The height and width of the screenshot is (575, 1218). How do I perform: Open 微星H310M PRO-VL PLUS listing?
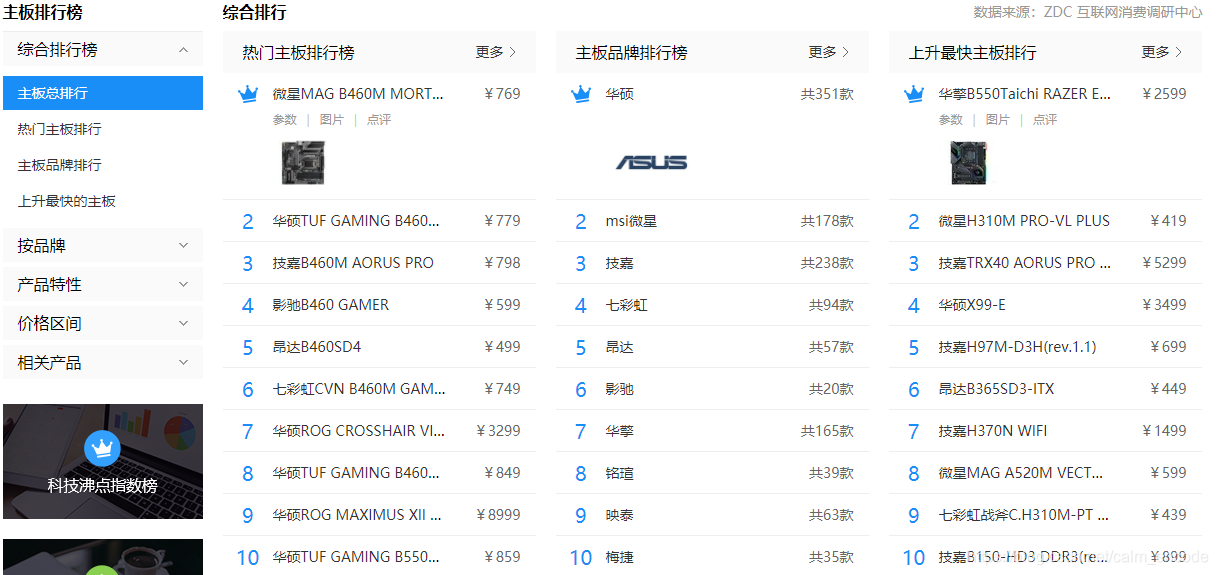[x=1024, y=221]
